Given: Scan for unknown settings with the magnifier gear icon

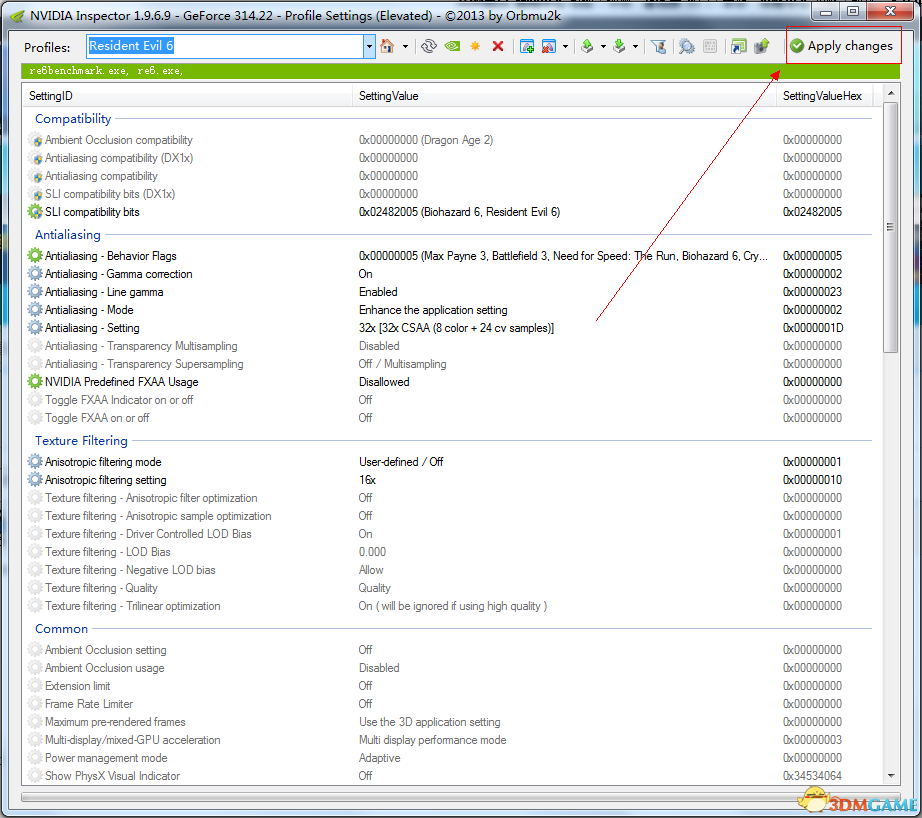Looking at the screenshot, I should (686, 46).
